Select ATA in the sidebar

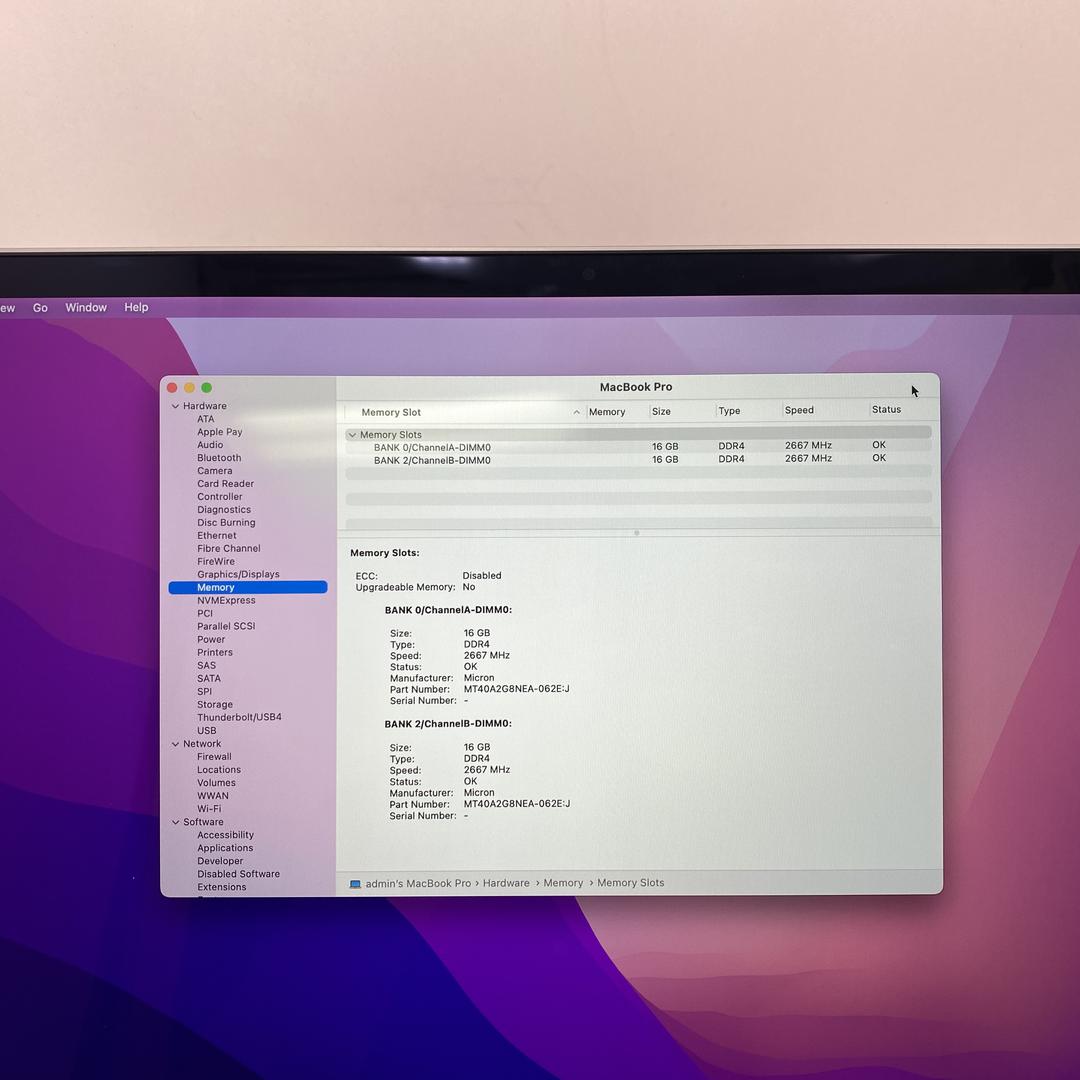coord(205,419)
